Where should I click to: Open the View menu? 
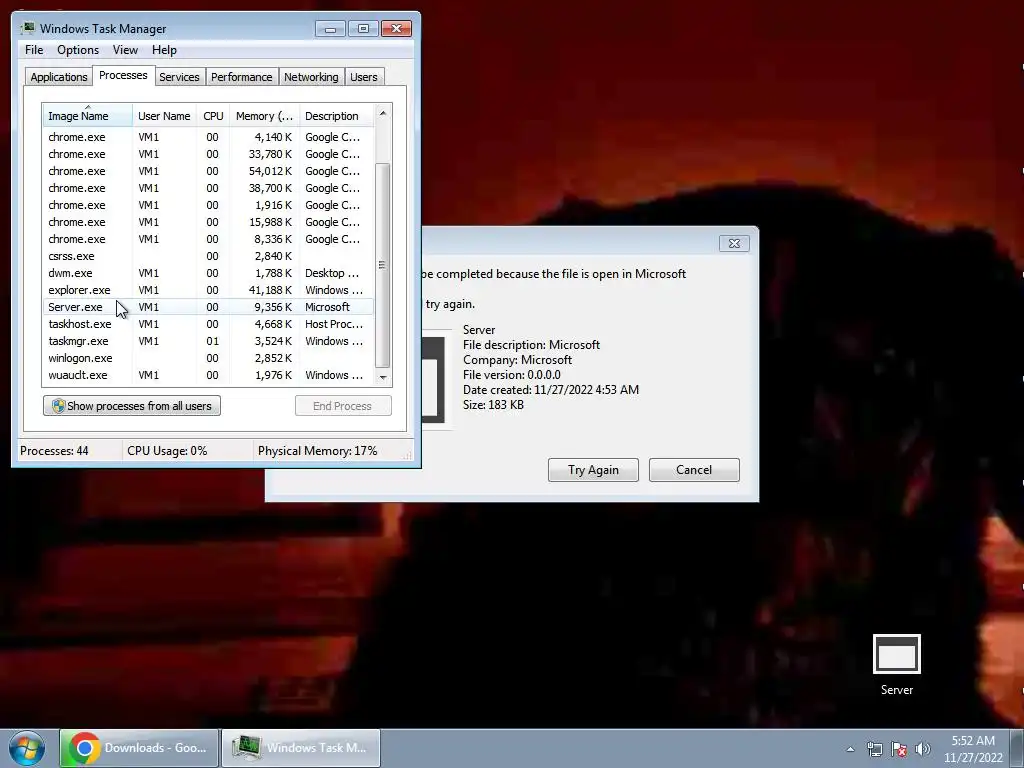125,50
